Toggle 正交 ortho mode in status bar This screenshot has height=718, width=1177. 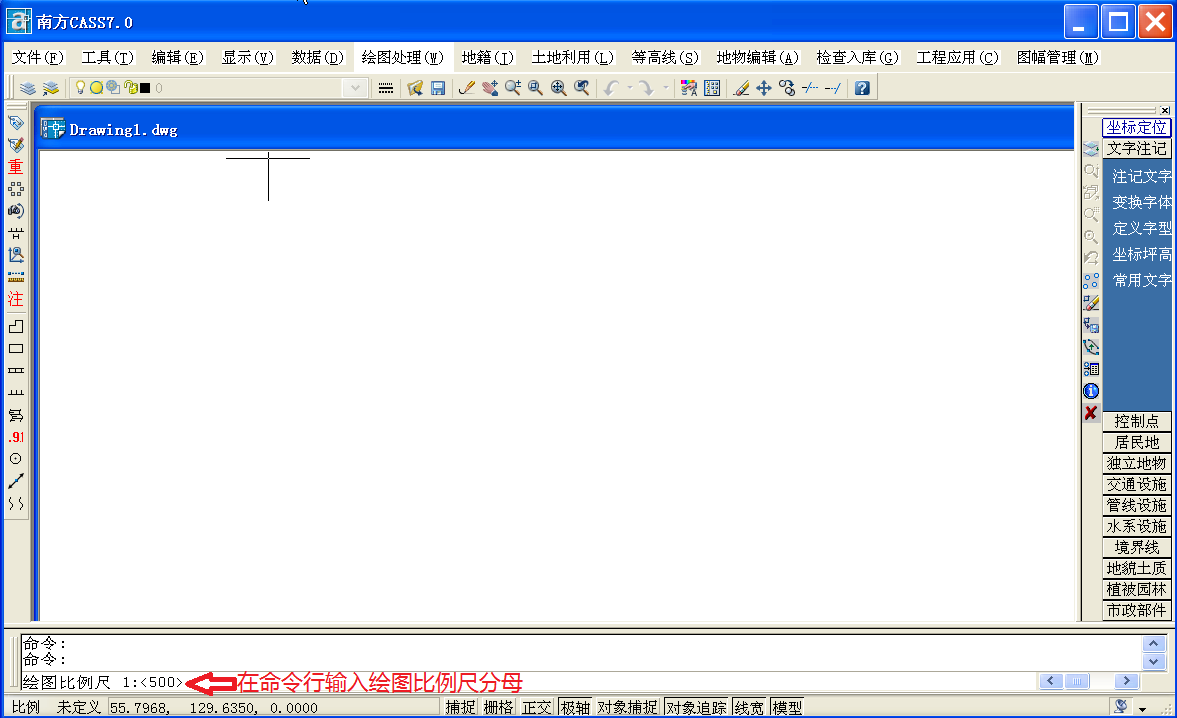[537, 707]
